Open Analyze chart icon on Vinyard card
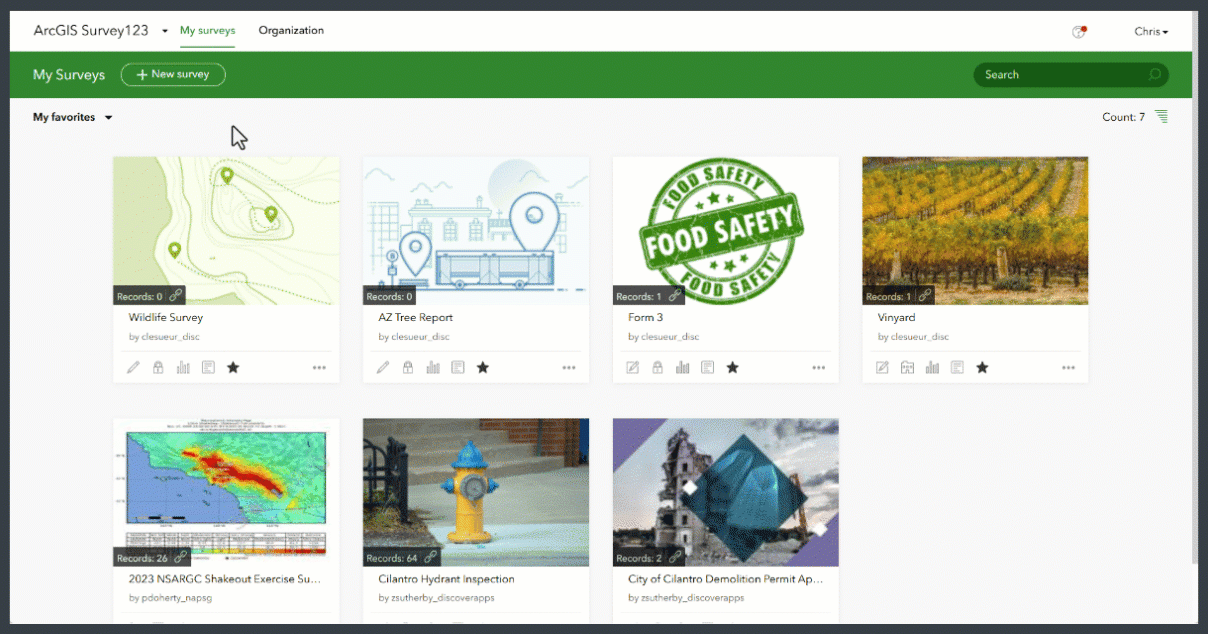The width and height of the screenshot is (1208, 634). coord(933,368)
